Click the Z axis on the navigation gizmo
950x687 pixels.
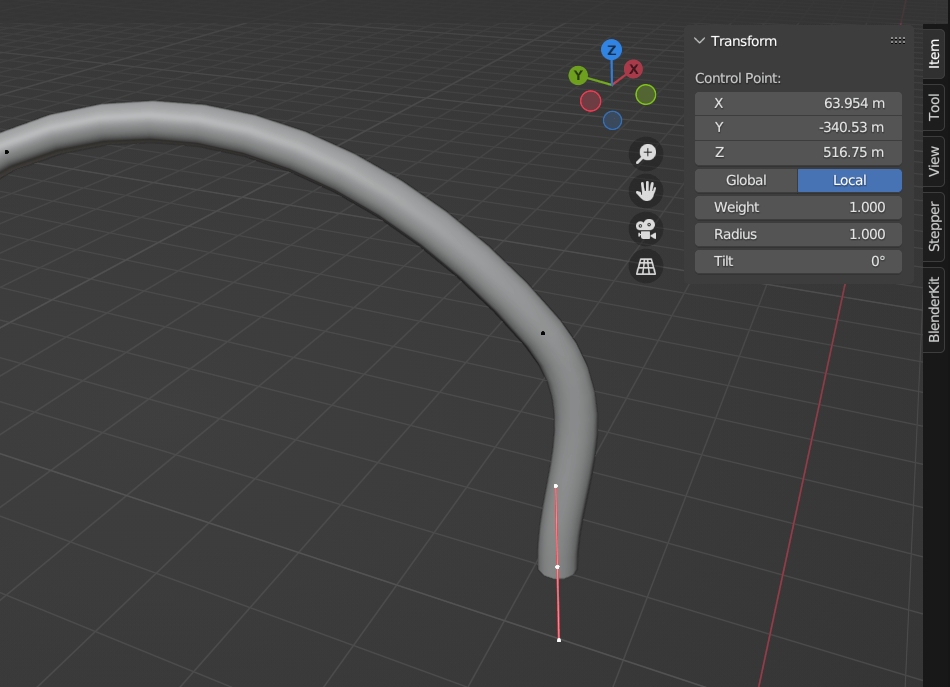(613, 47)
